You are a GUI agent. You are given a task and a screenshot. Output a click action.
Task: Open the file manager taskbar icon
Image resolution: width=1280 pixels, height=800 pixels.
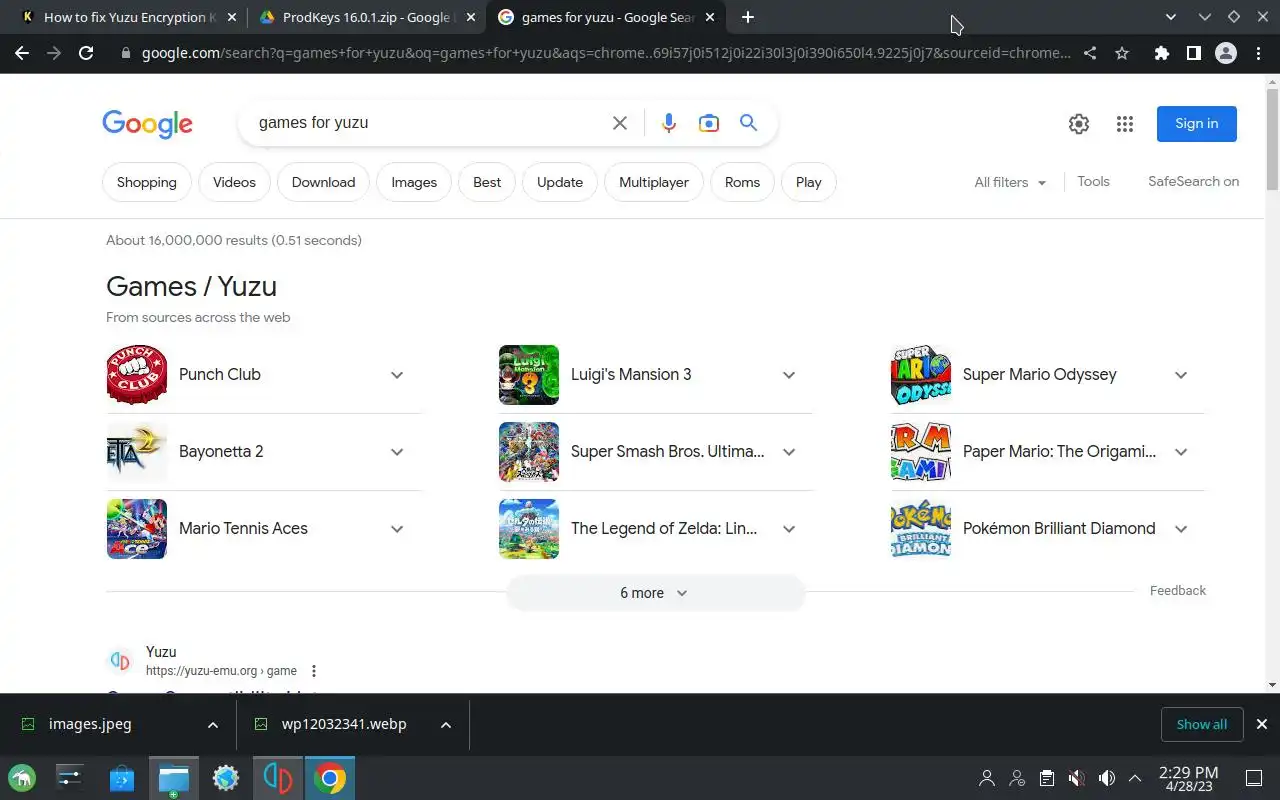[174, 778]
